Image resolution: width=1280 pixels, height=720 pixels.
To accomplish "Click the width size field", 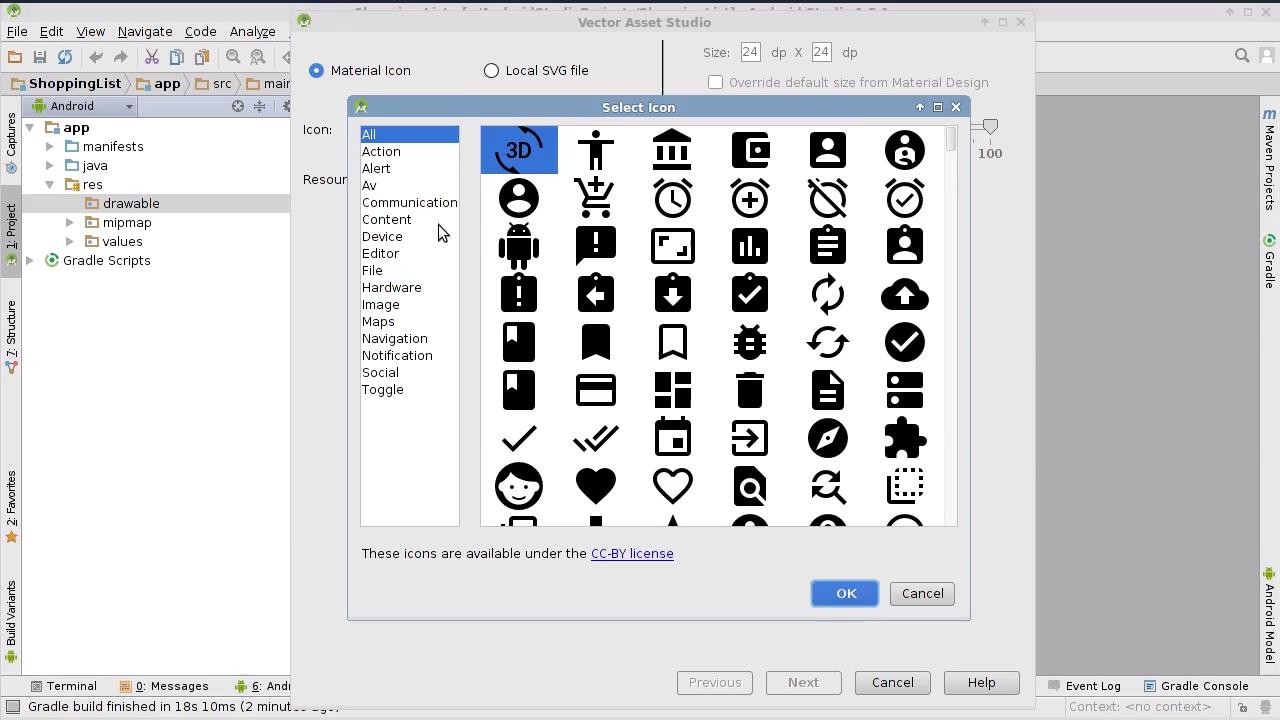I will point(750,52).
